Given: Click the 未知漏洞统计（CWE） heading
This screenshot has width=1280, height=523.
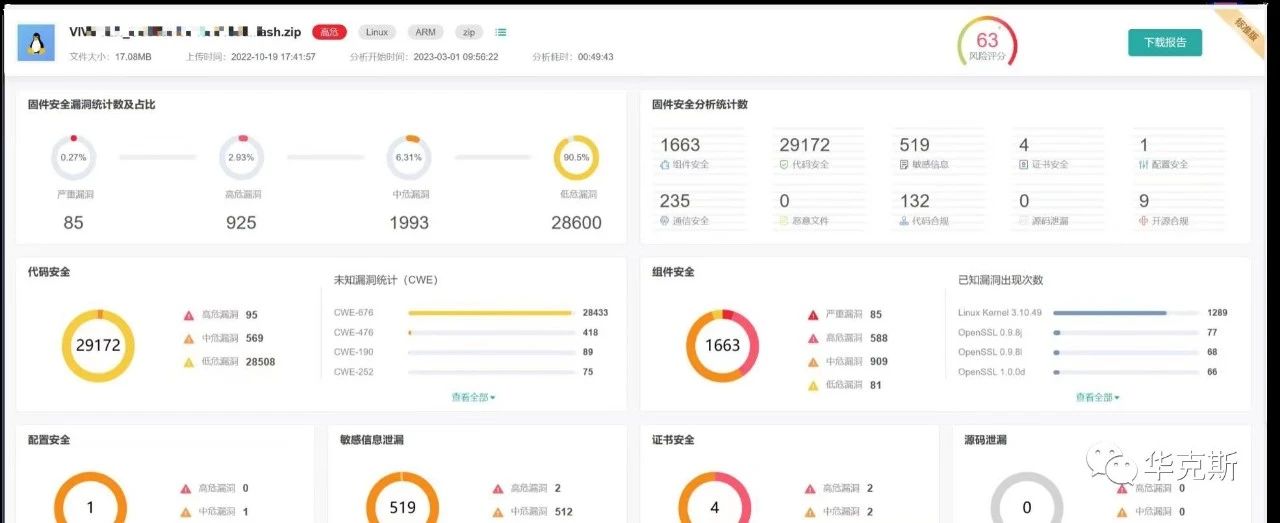Looking at the screenshot, I should 386,280.
